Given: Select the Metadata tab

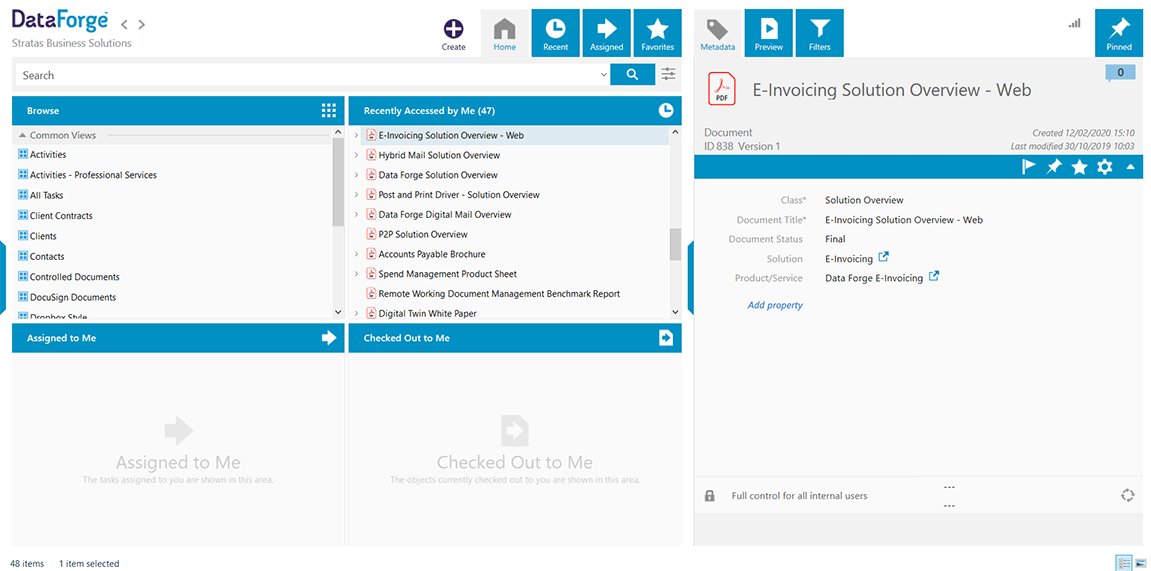Looking at the screenshot, I should click(x=717, y=33).
